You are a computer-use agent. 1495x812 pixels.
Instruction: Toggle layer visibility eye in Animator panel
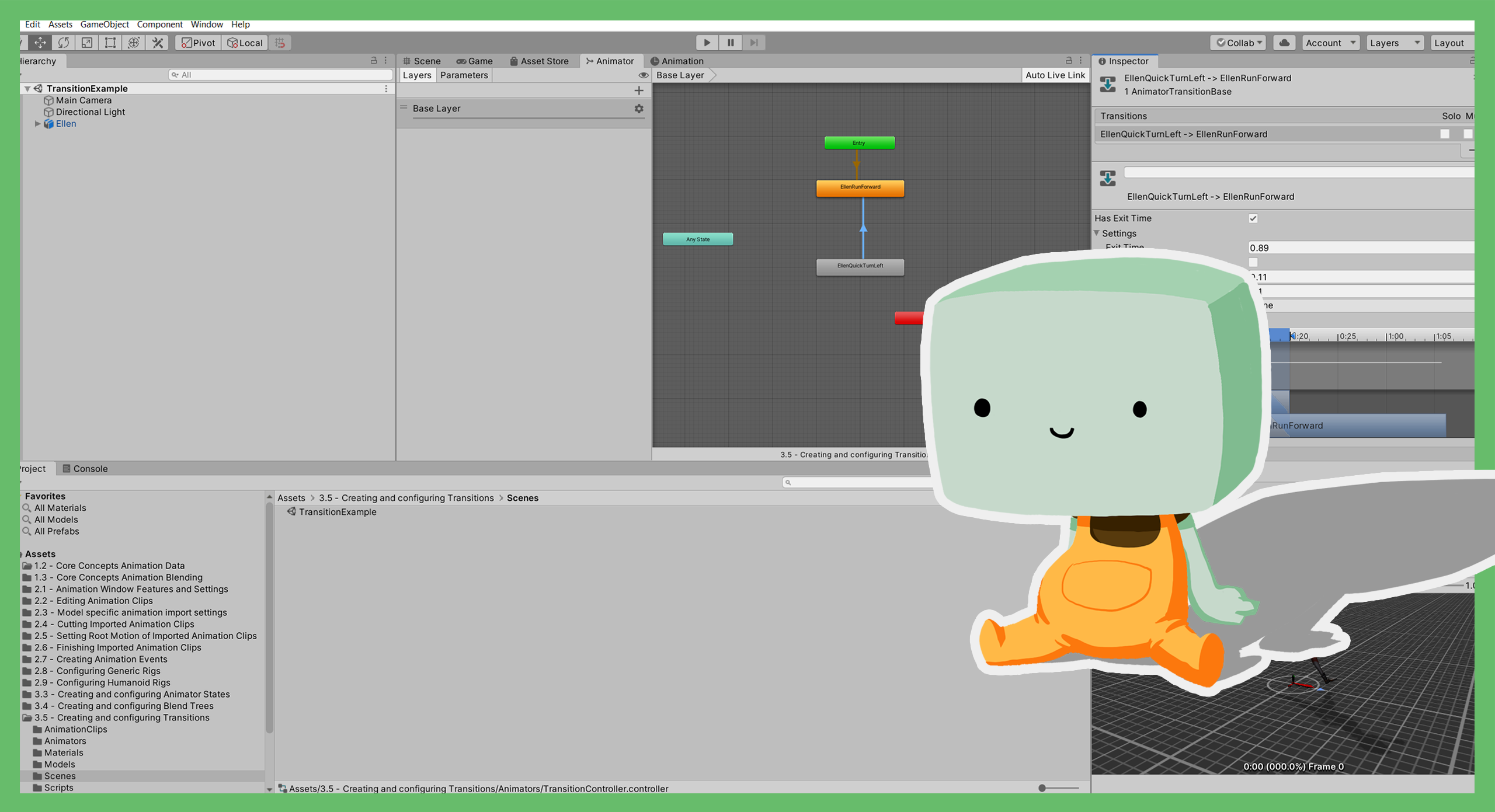(643, 75)
